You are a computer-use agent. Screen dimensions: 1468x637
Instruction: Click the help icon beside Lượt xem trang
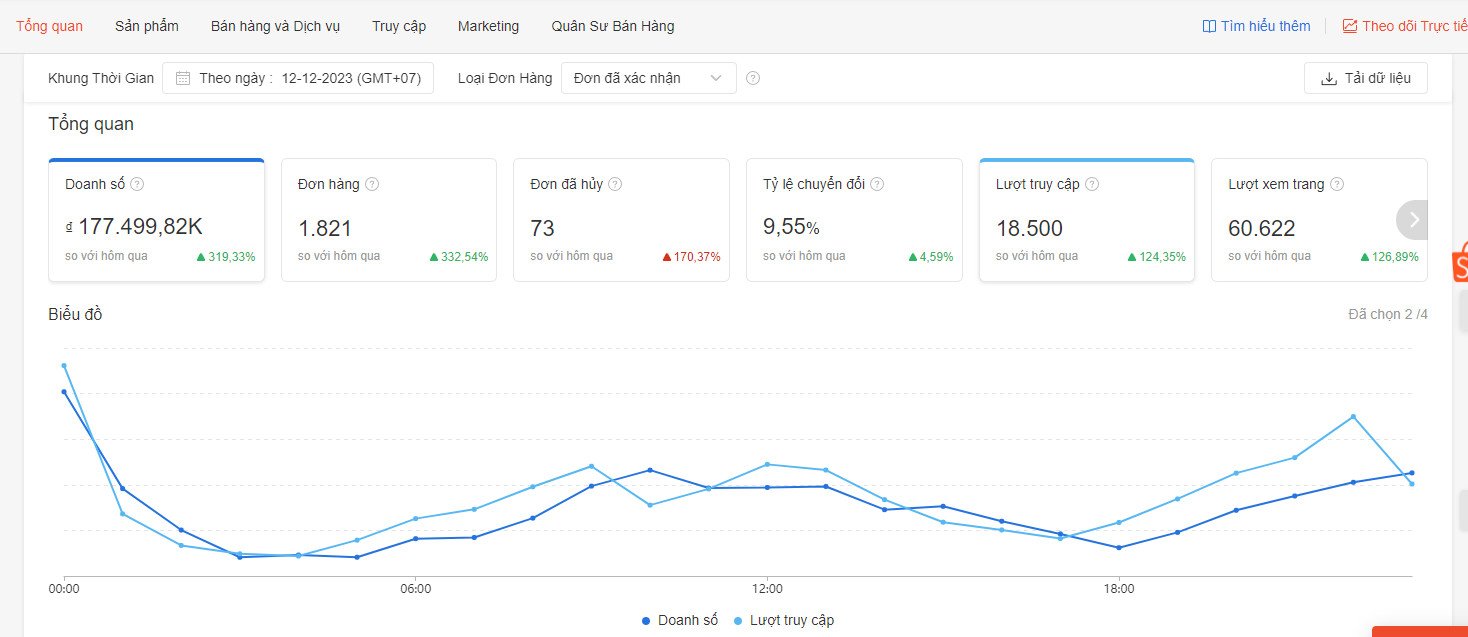(1337, 184)
